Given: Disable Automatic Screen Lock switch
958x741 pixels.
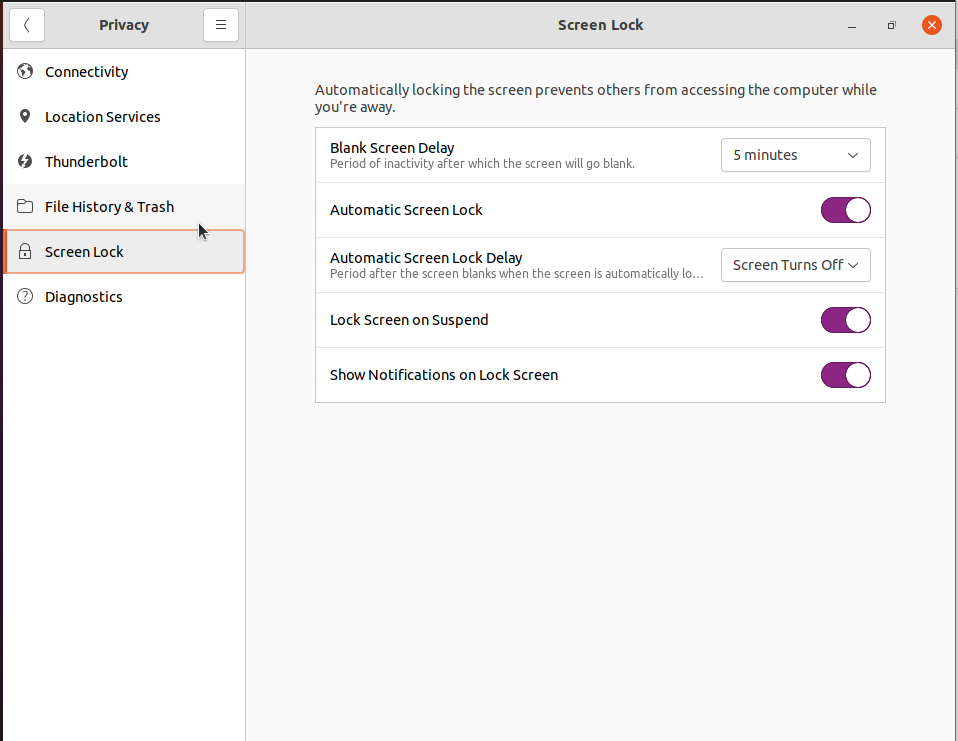Looking at the screenshot, I should point(845,210).
